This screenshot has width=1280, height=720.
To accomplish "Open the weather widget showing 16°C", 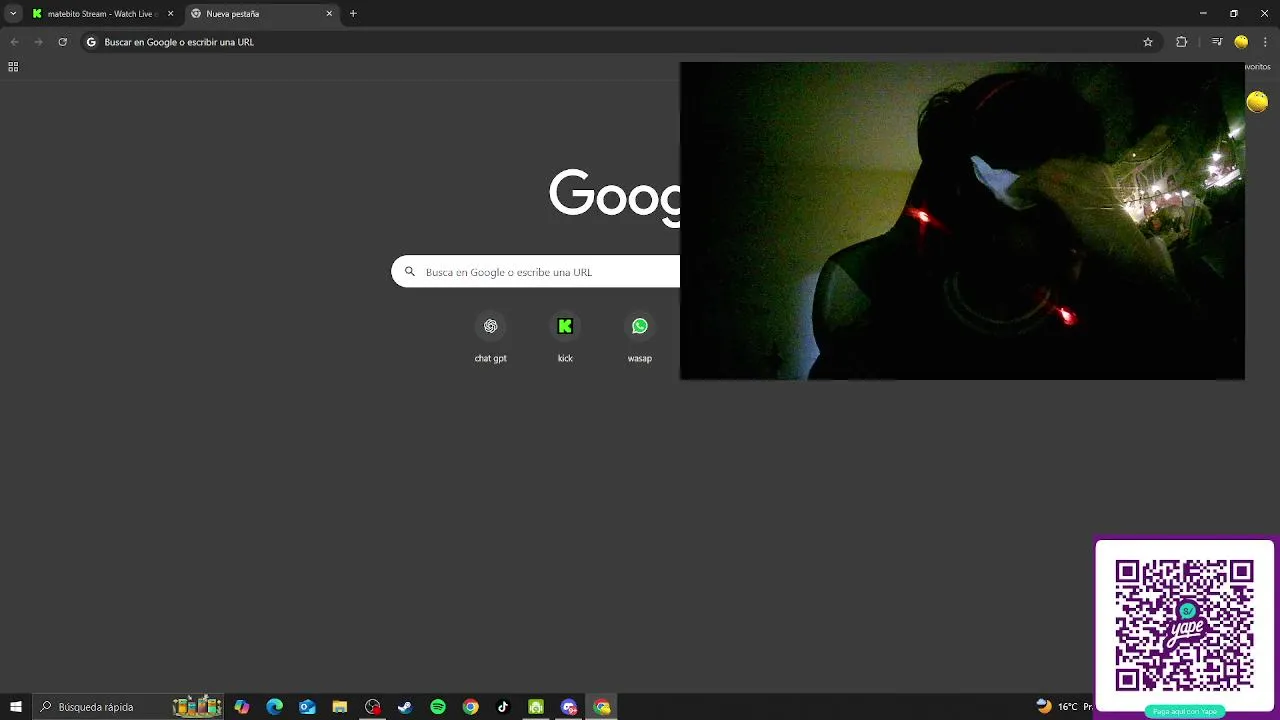I will point(1062,706).
